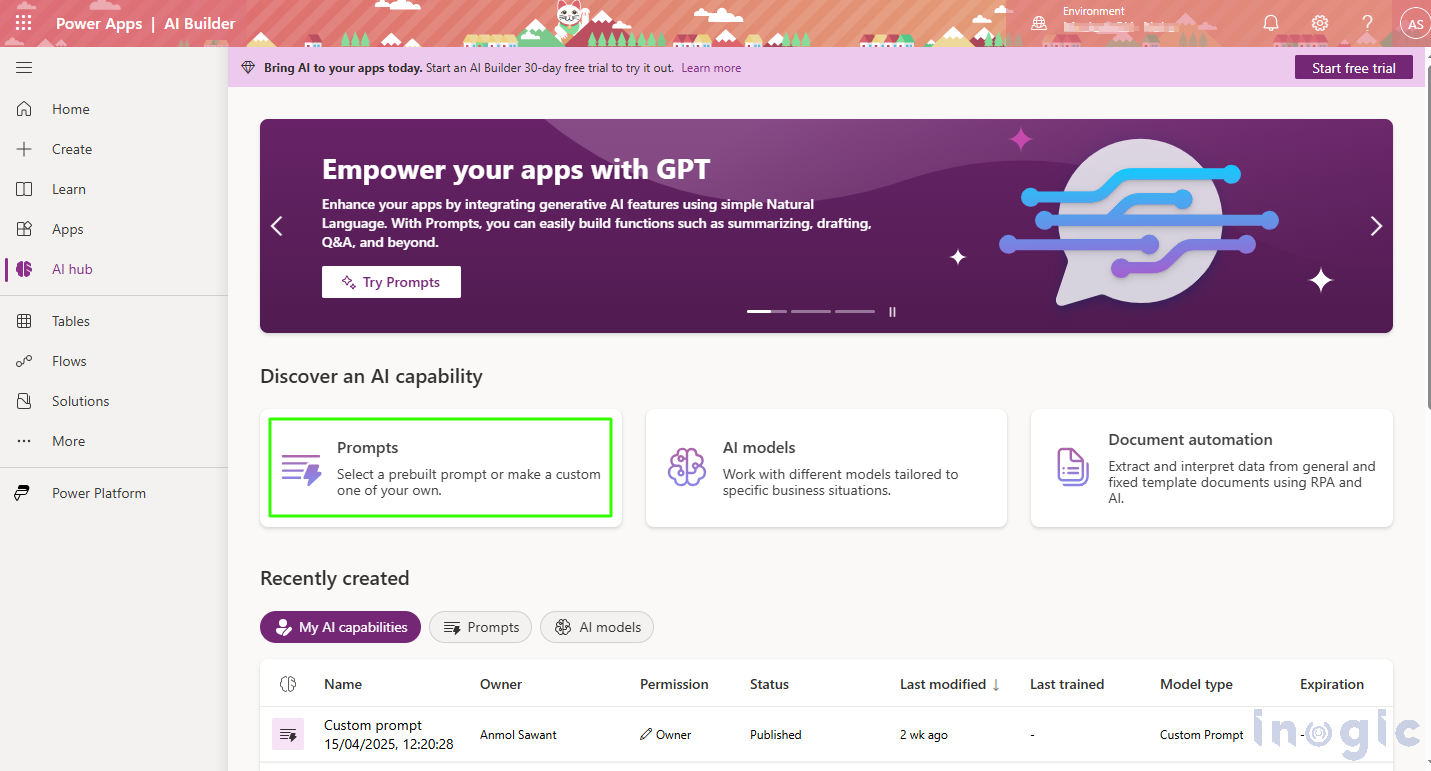The image size is (1431, 771).
Task: Click the Document automation page icon
Action: tap(1072, 467)
